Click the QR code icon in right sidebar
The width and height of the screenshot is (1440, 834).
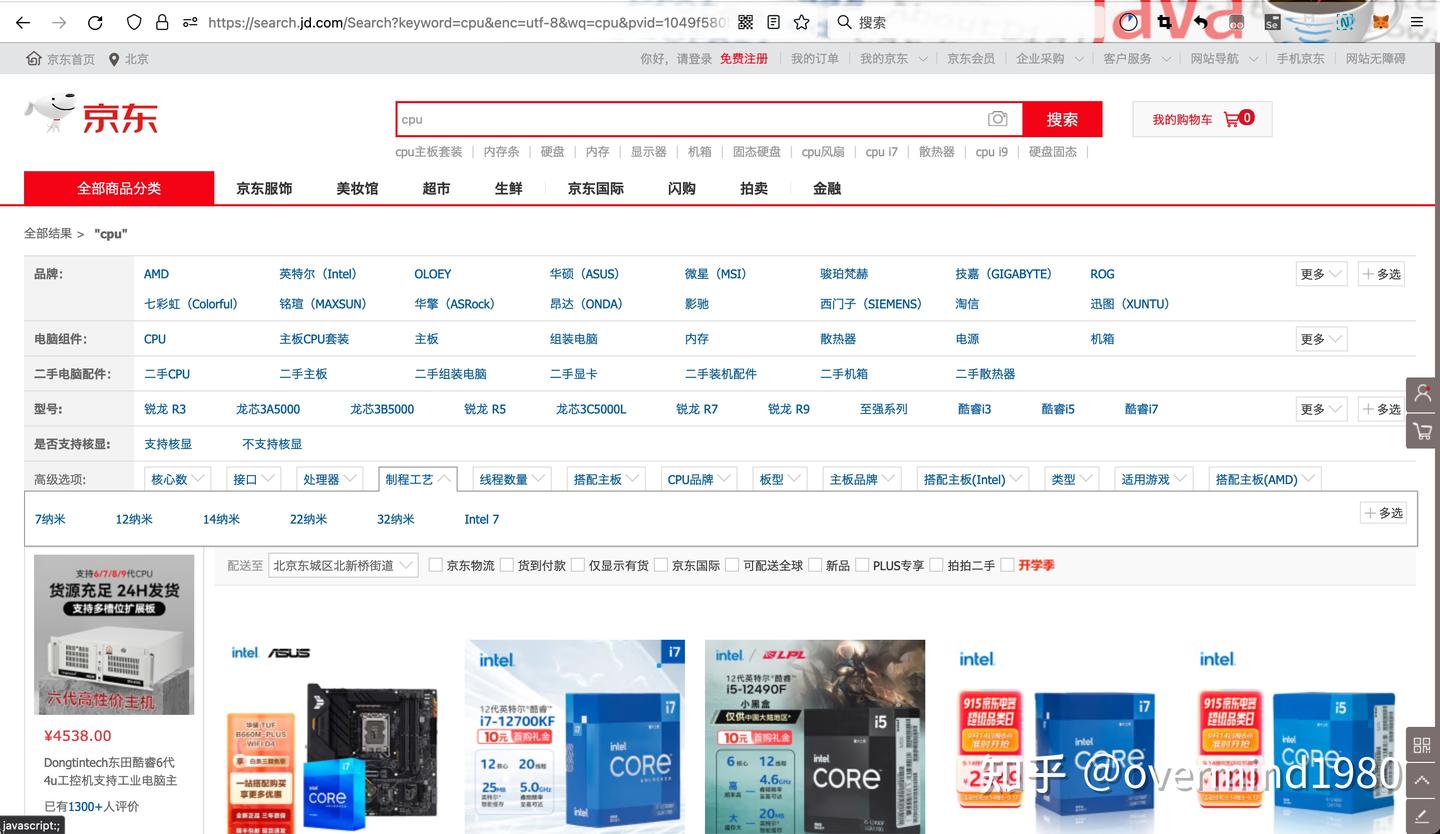pos(1421,744)
